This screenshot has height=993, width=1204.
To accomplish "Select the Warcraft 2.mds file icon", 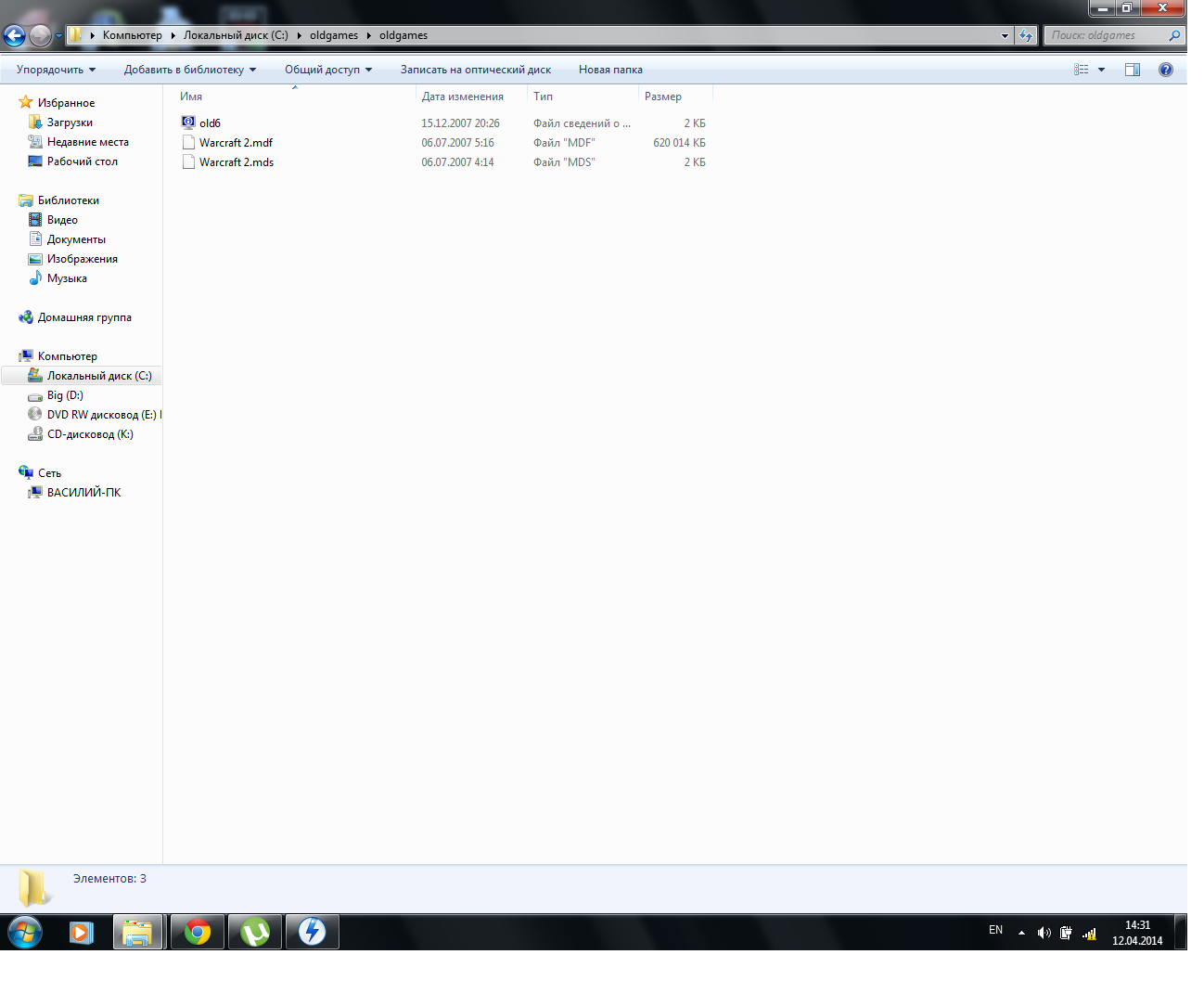I will click(188, 161).
